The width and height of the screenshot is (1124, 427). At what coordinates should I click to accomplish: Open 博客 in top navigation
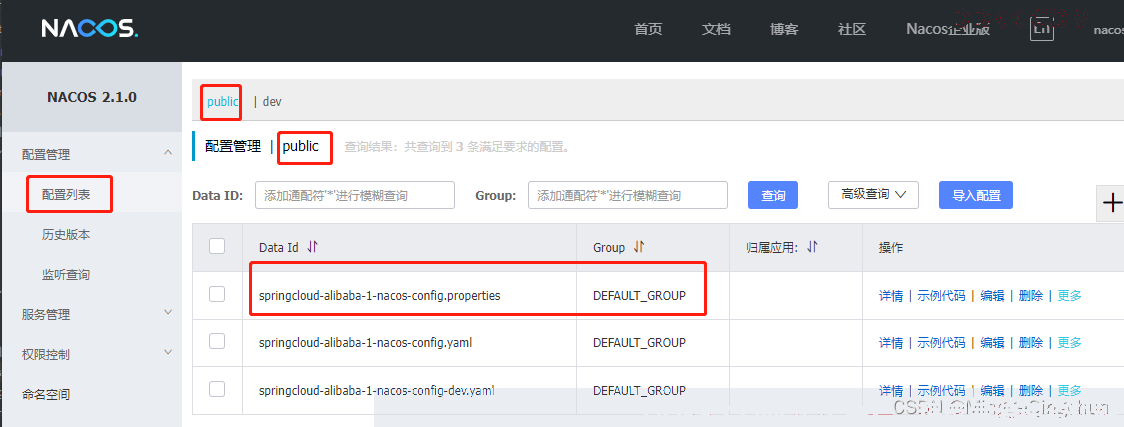[784, 29]
